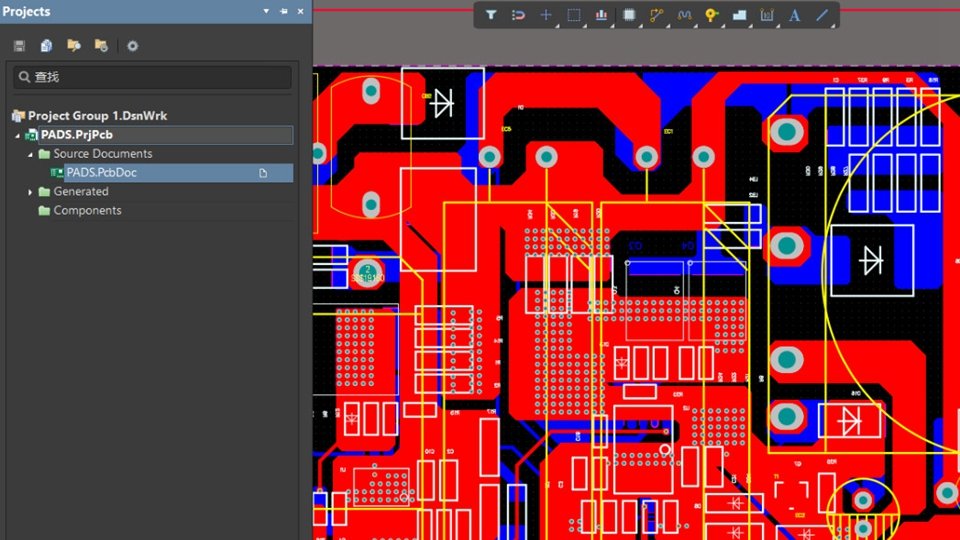This screenshot has width=960, height=540.
Task: Select the place polygon pour tool
Action: 740,15
